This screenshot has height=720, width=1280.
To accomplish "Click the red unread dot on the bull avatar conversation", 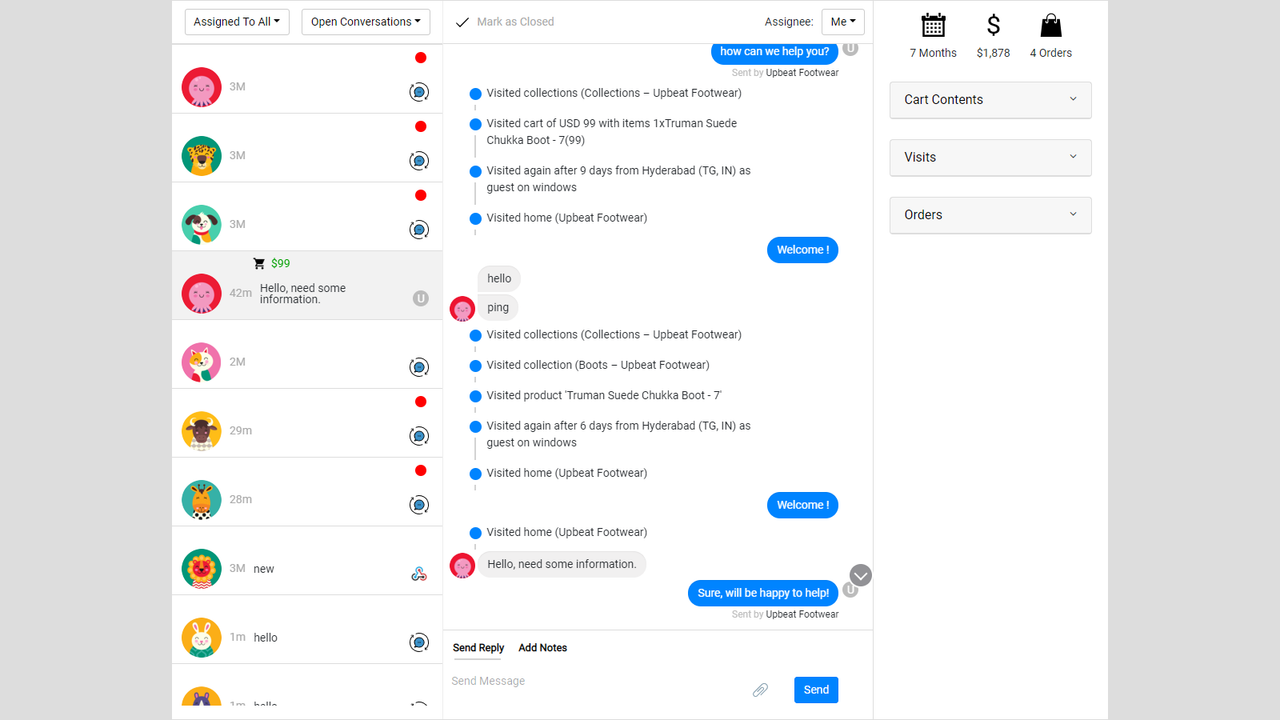I will pos(420,401).
